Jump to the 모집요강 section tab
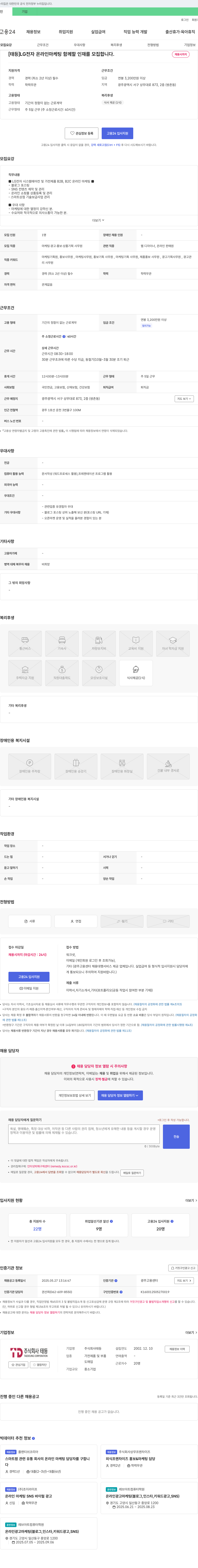Viewport: 198px width, 1568px height. tap(6, 45)
